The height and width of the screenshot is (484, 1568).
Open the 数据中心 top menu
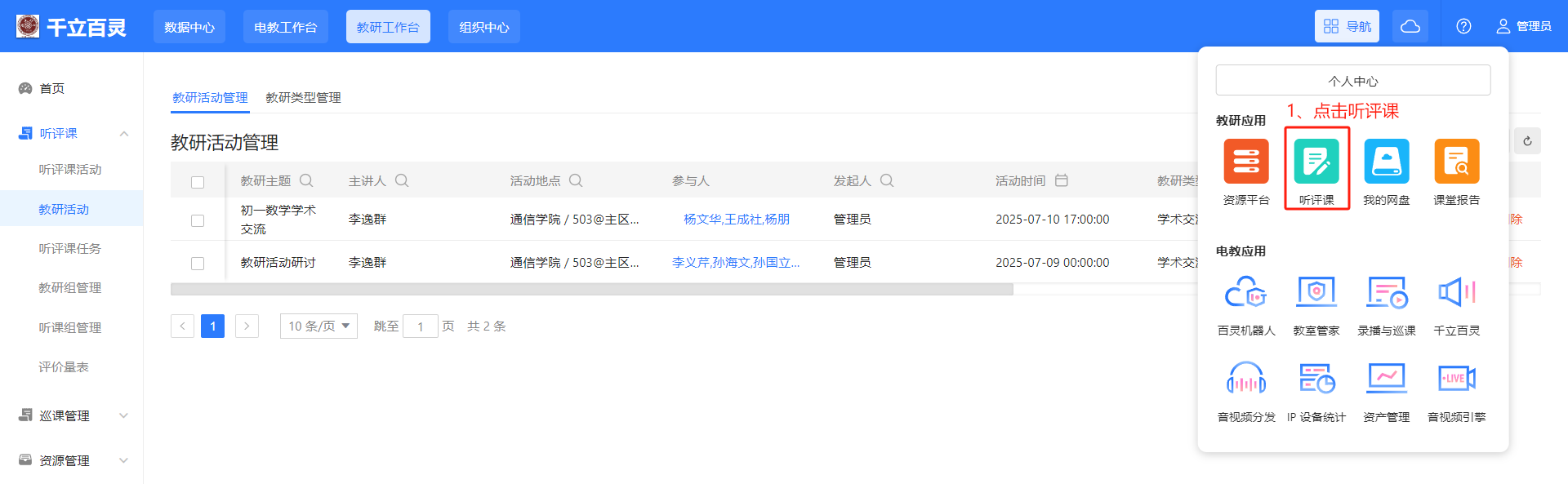(x=189, y=27)
